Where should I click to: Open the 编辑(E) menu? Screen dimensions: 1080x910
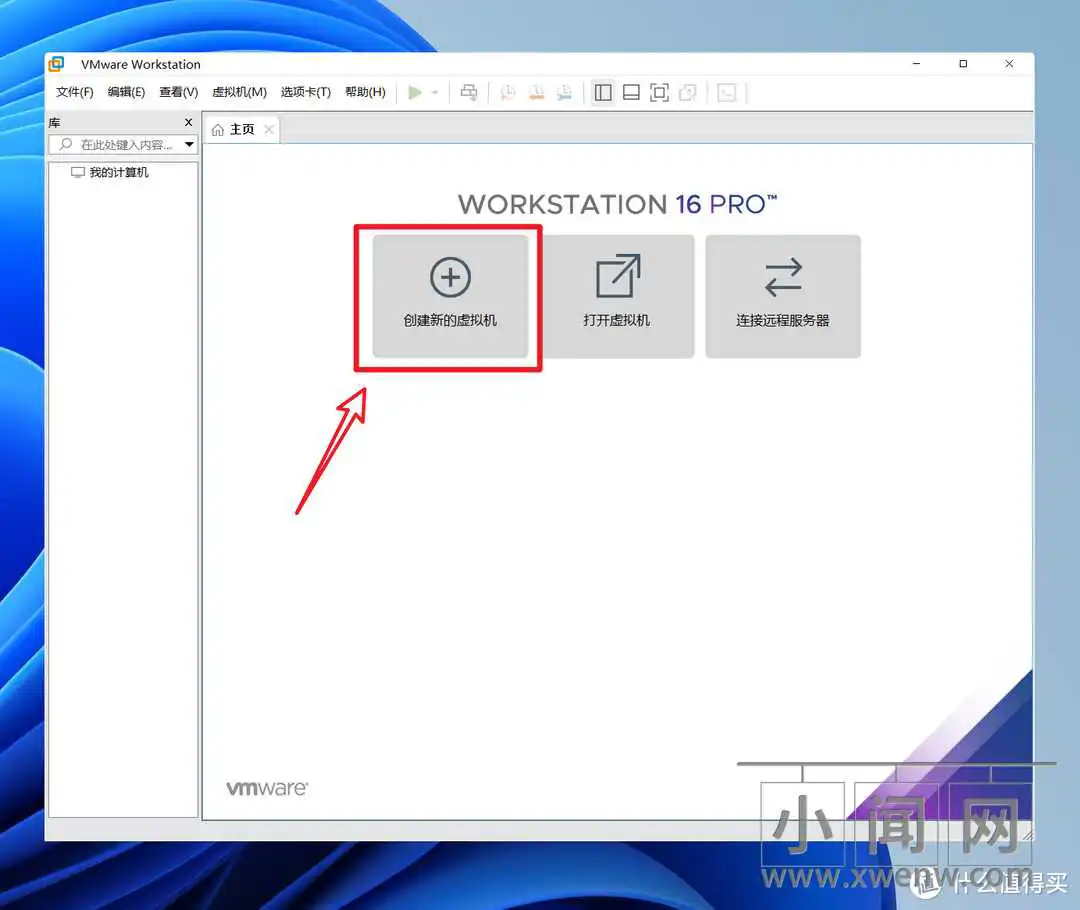click(x=126, y=92)
